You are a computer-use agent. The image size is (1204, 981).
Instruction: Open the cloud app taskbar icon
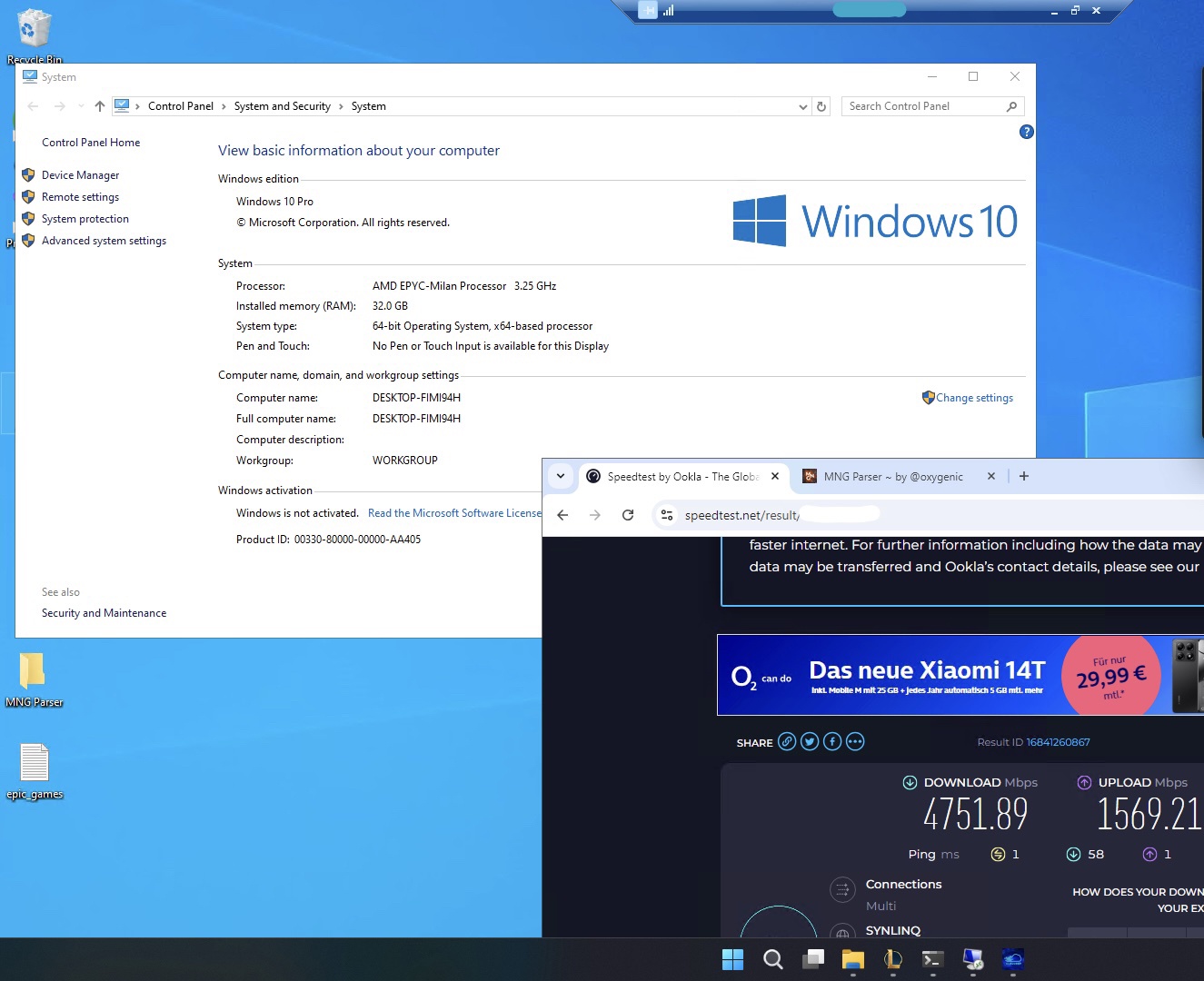1012,959
